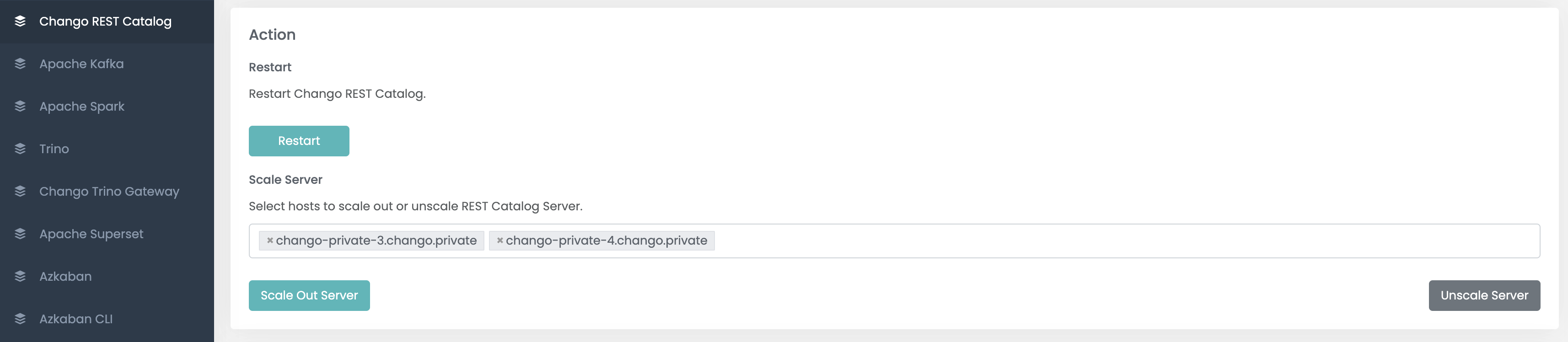Click the layers icon next to Apache Spark
Viewport: 1568px width, 342px height.
[20, 107]
